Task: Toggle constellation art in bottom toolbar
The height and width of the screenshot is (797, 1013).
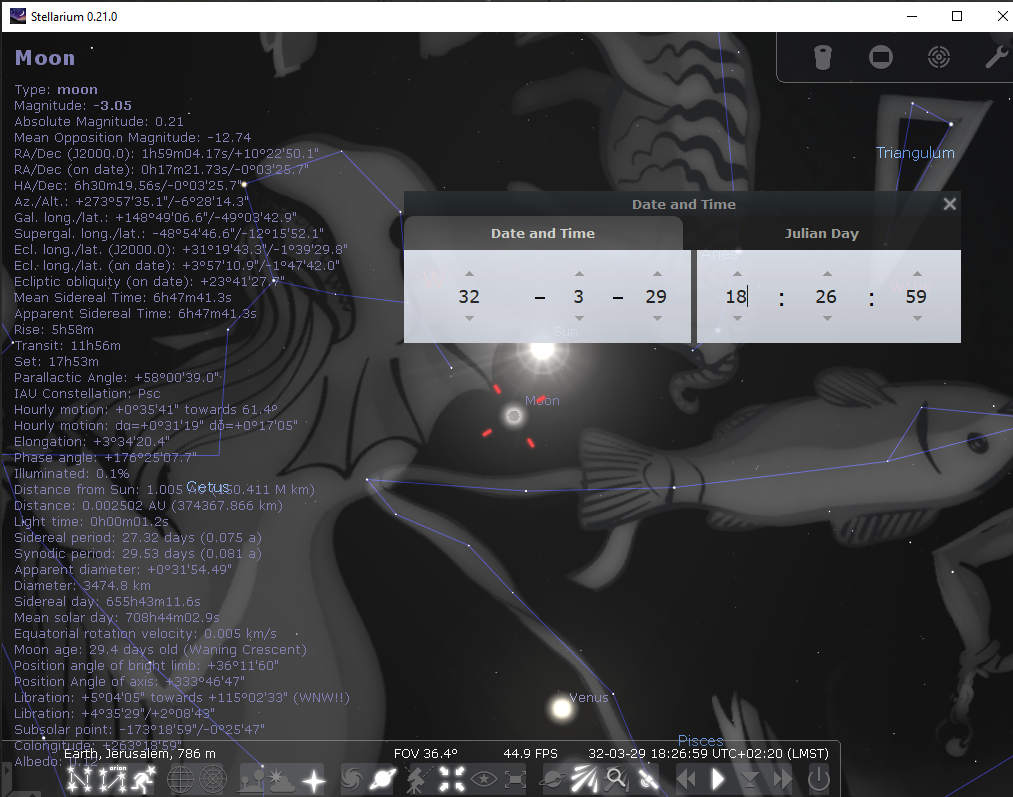Action: click(146, 779)
